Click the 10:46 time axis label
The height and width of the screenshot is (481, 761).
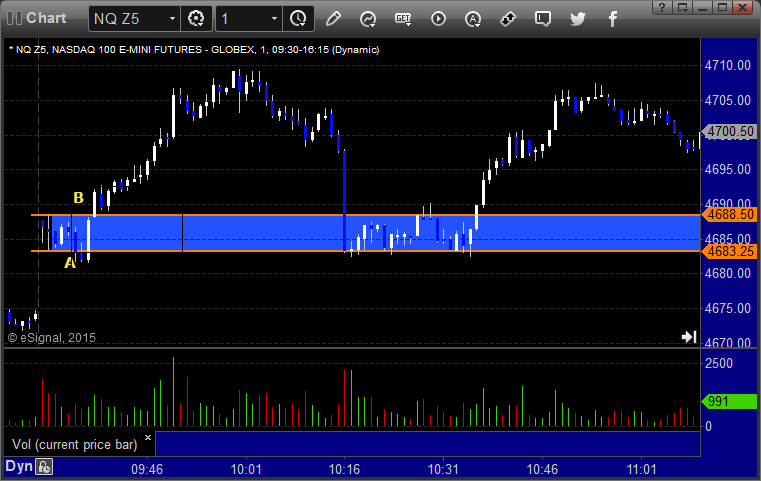(542, 469)
